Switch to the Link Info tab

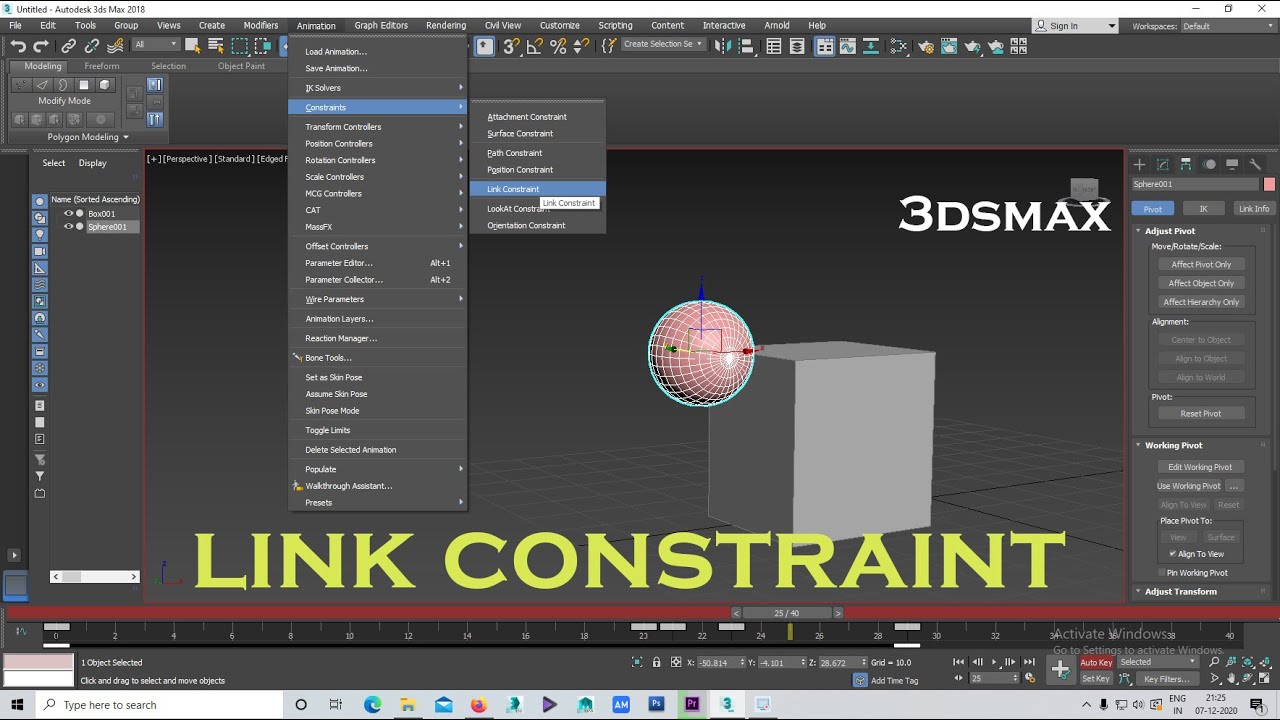tap(1254, 209)
